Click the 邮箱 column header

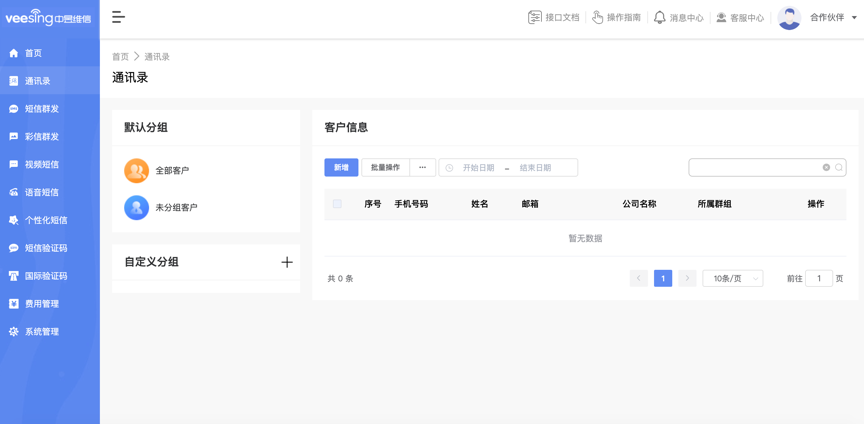pos(530,204)
